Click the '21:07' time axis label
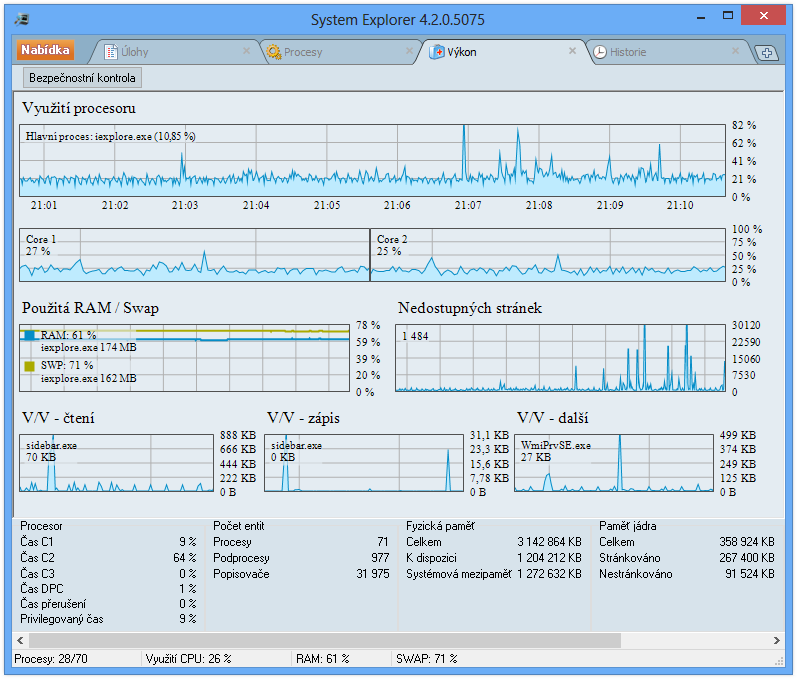This screenshot has width=797, height=679. pos(468,205)
